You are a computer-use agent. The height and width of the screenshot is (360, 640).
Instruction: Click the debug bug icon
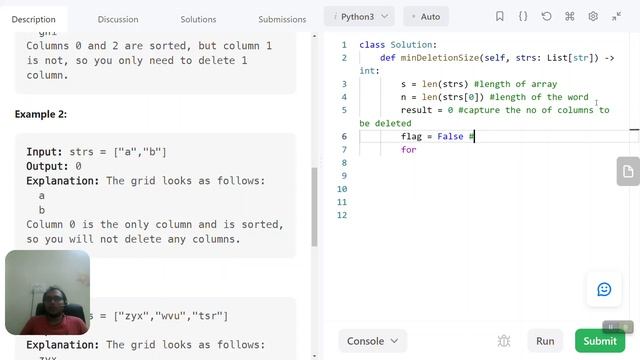[504, 341]
